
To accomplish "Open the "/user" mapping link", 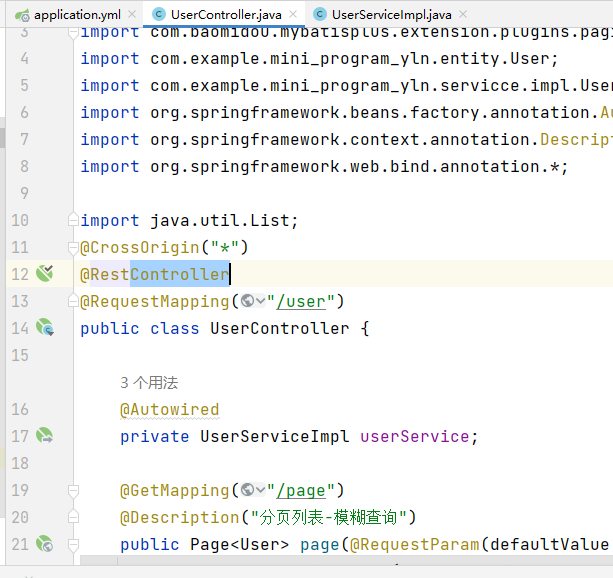I will pyautogui.click(x=301, y=302).
